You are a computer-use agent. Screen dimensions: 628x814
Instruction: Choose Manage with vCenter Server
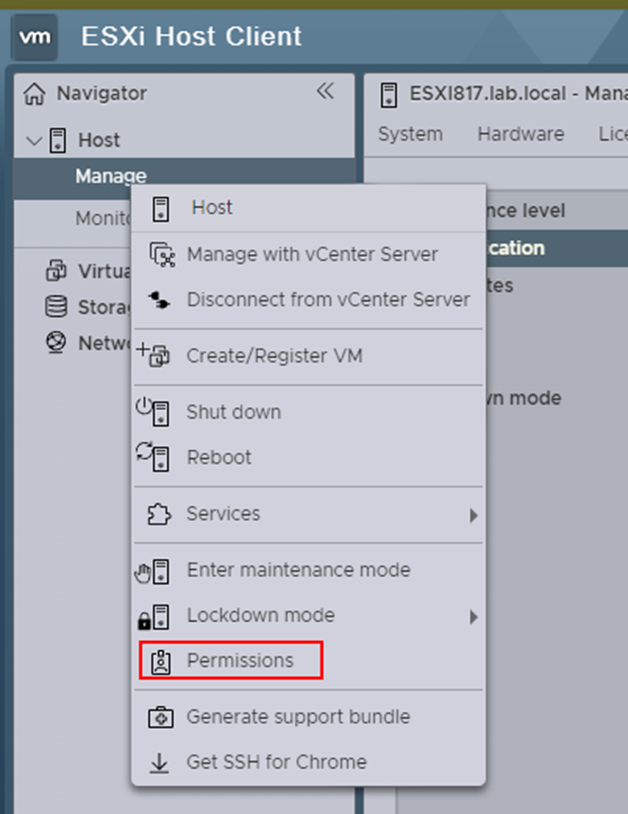pos(311,254)
